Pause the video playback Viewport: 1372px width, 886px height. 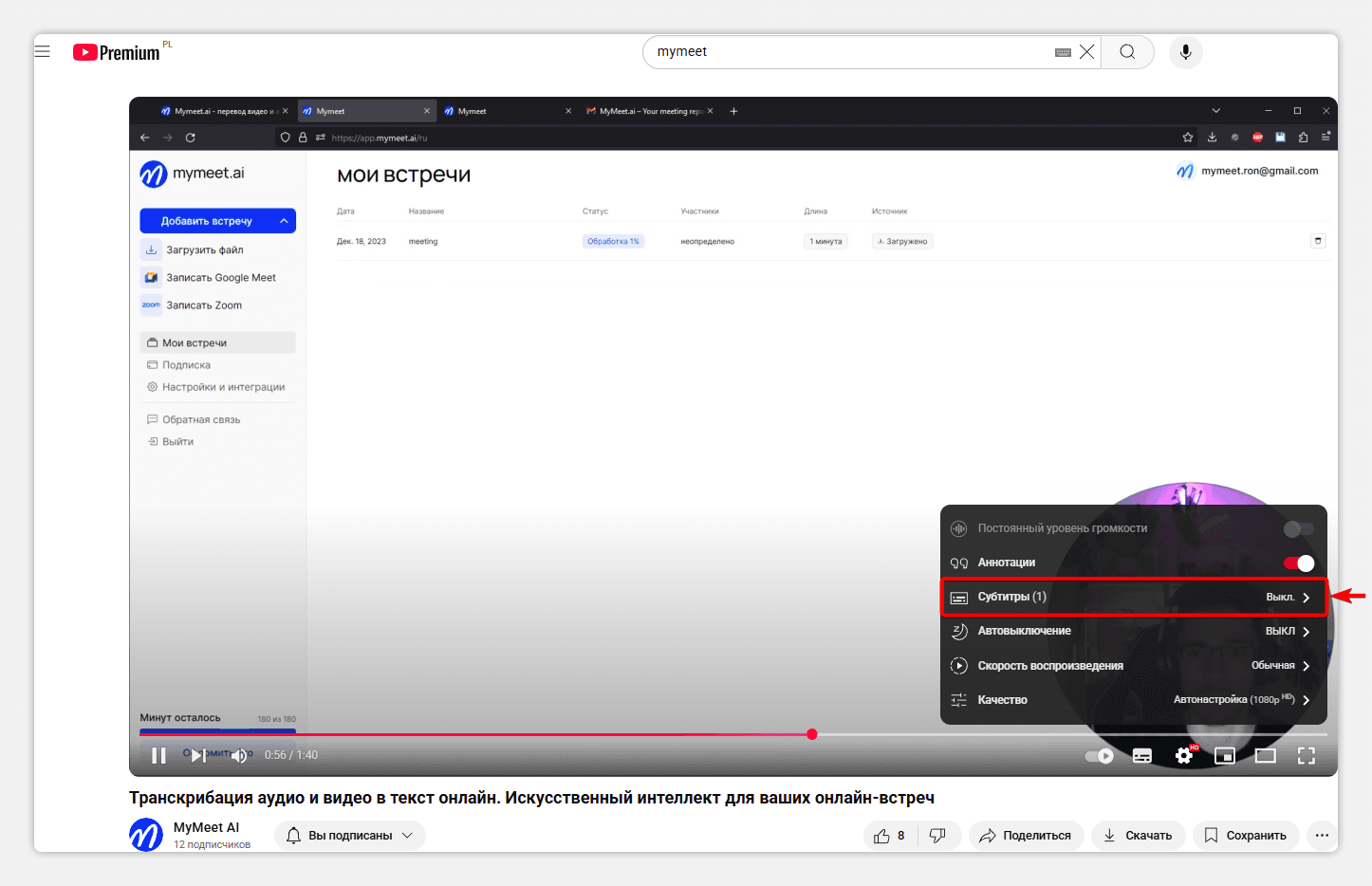[x=158, y=755]
